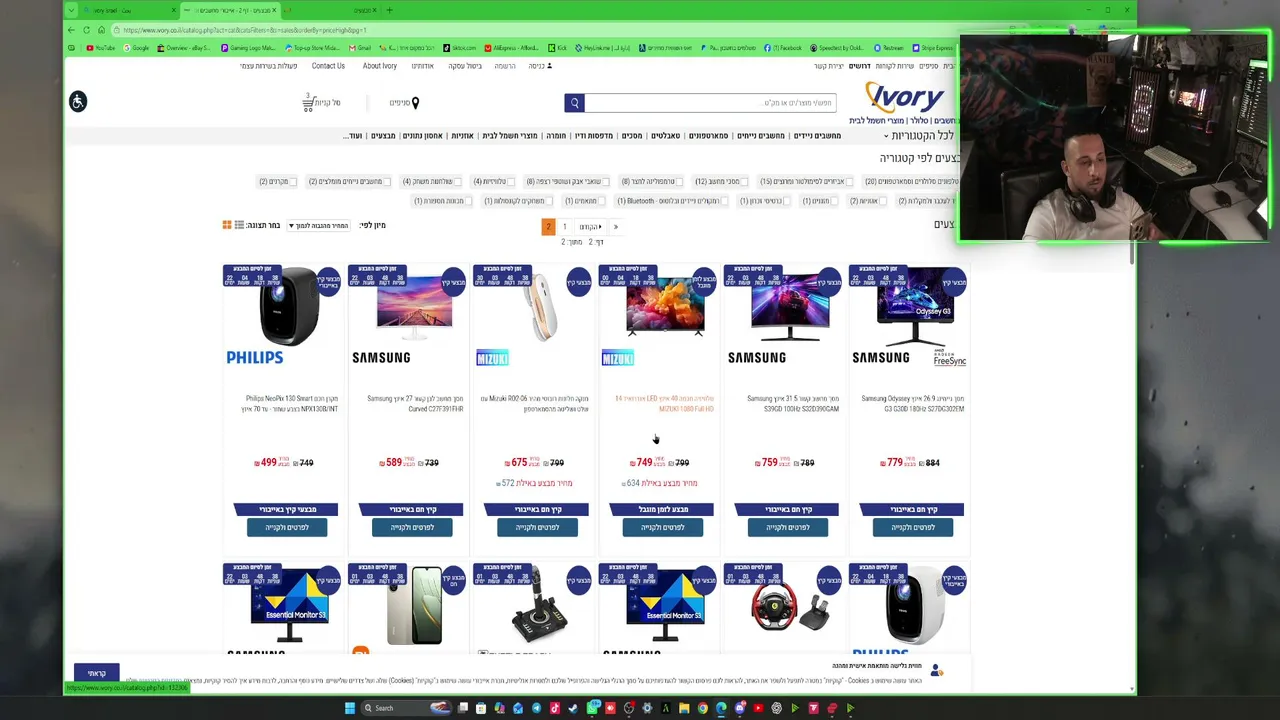The height and width of the screenshot is (720, 1280).
Task: Open the YouTube bookmark
Action: (100, 48)
